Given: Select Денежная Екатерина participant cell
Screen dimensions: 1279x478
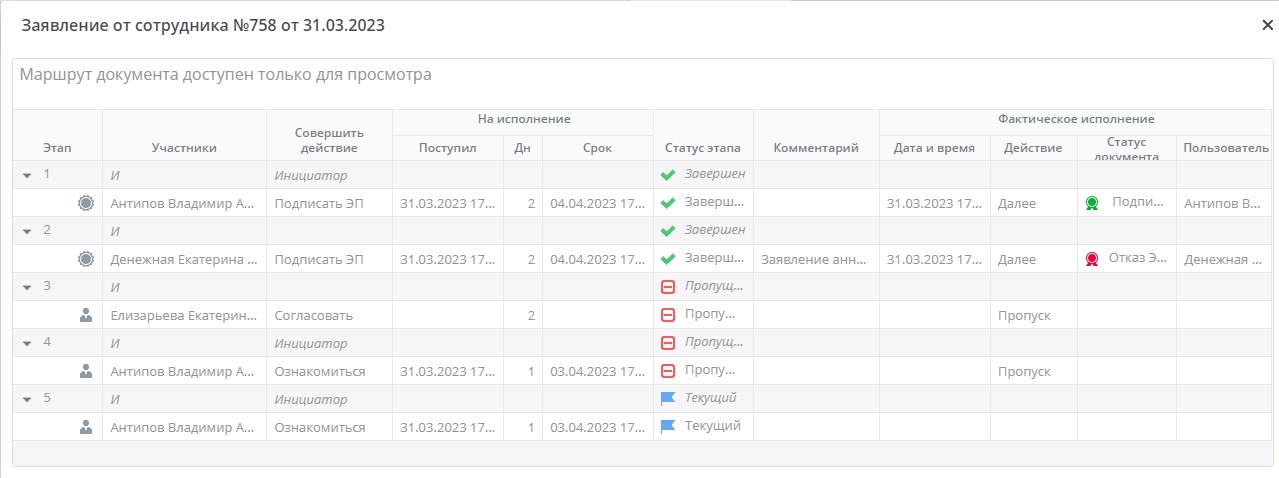Looking at the screenshot, I should [184, 259].
